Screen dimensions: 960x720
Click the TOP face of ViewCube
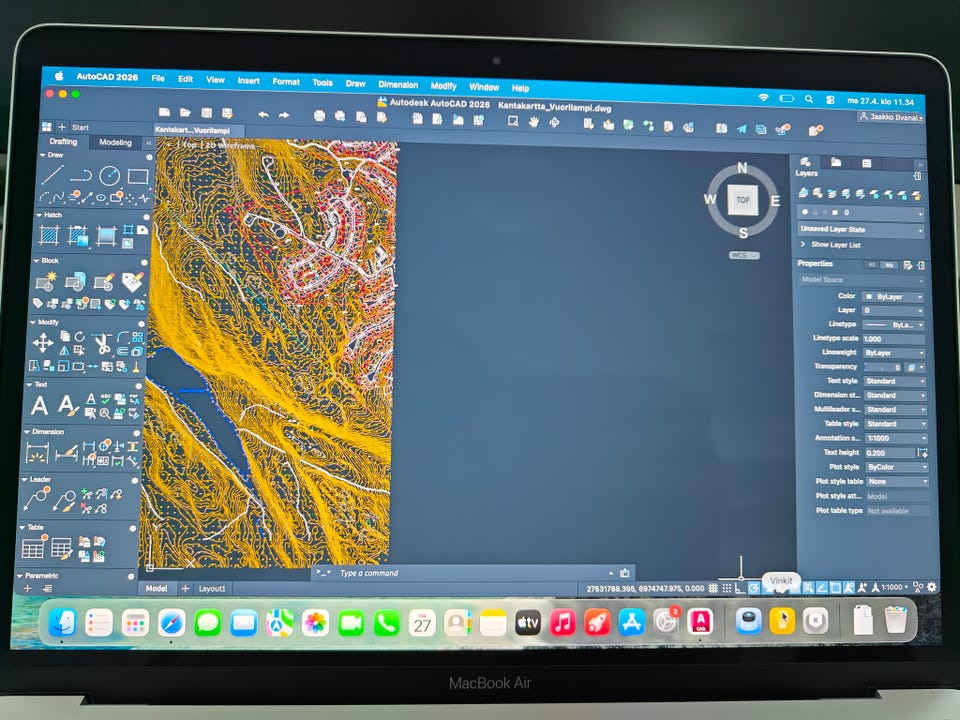tap(743, 200)
